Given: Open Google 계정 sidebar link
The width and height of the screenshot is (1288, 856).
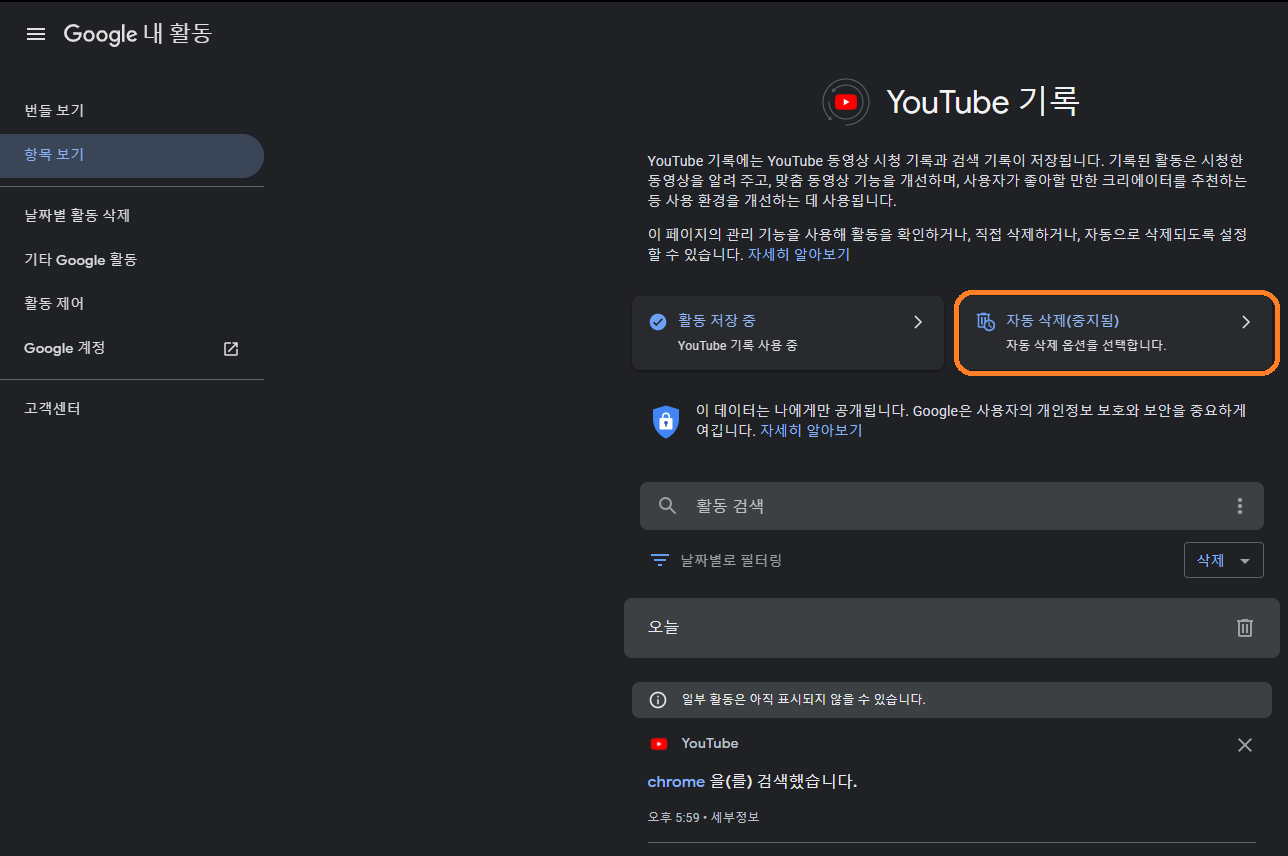Looking at the screenshot, I should (x=65, y=348).
